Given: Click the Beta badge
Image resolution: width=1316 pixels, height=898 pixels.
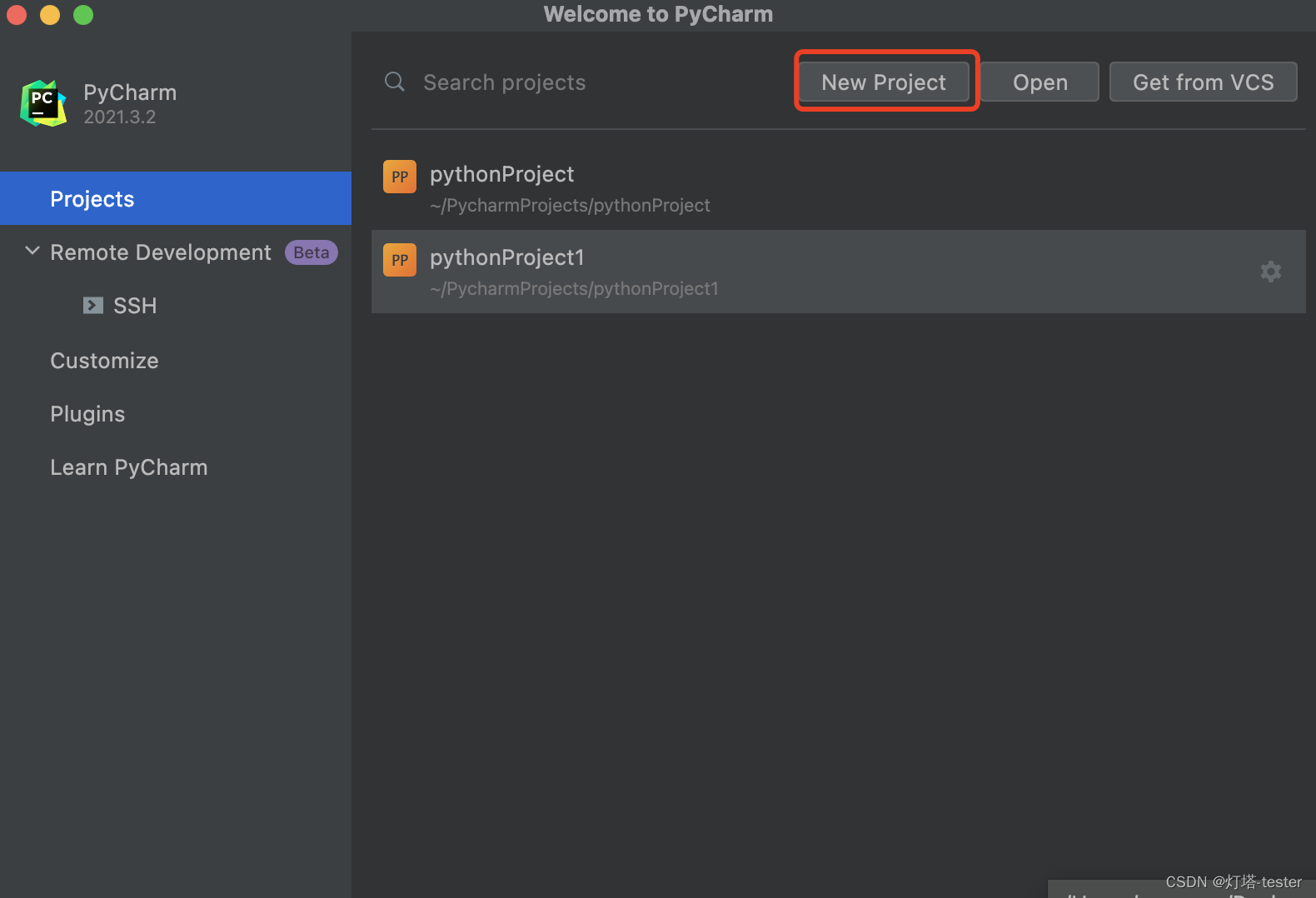Looking at the screenshot, I should pos(311,252).
